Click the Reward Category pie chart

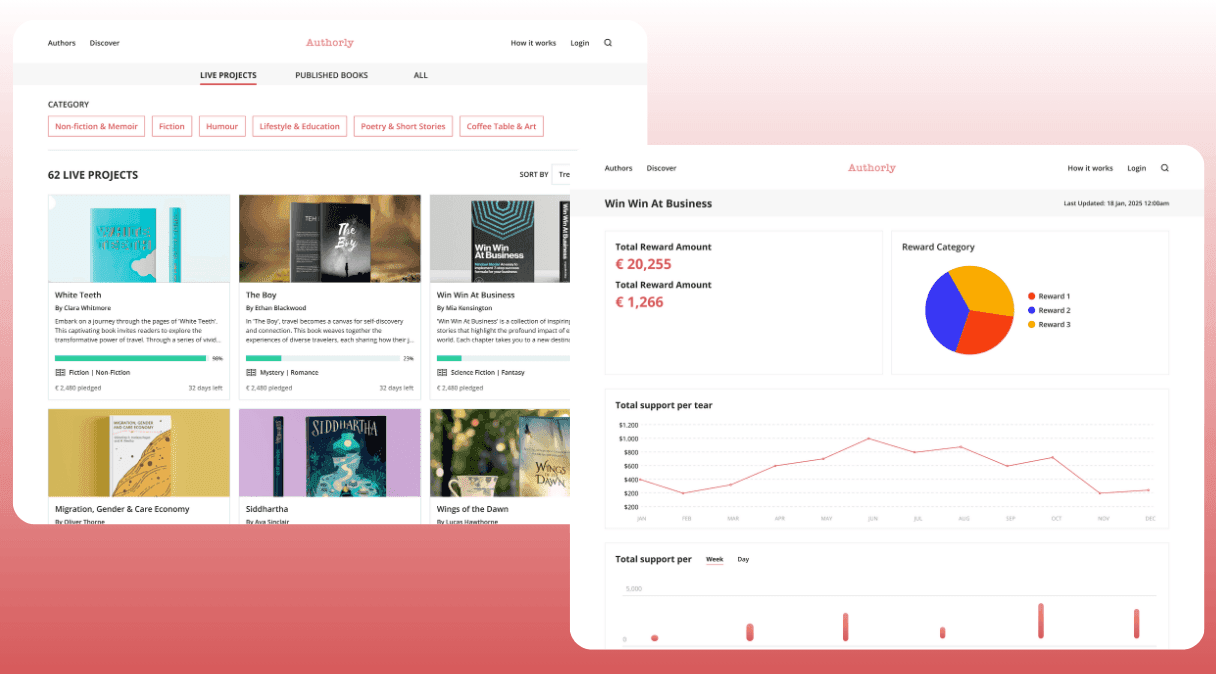tap(970, 310)
